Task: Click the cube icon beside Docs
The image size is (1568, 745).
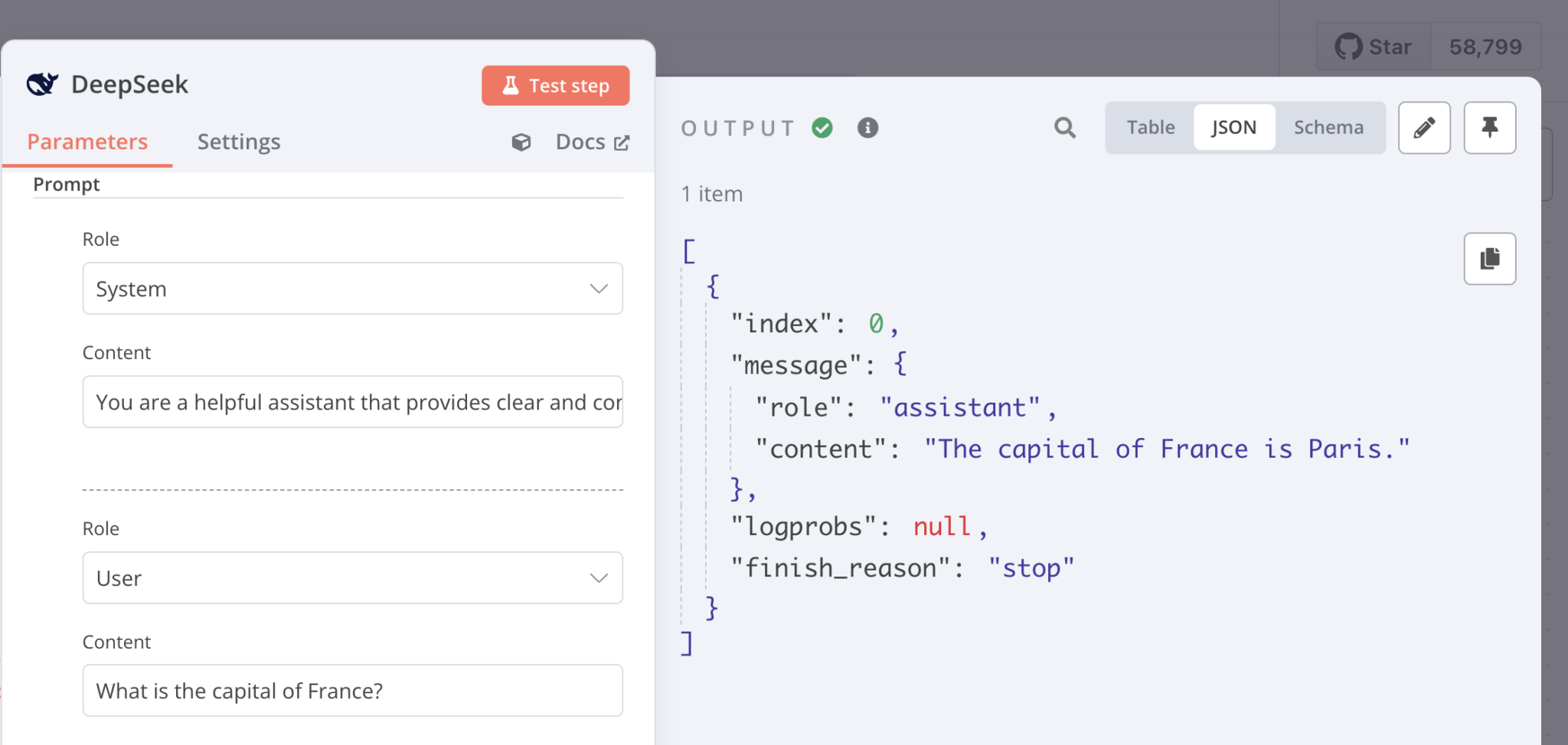Action: (521, 142)
